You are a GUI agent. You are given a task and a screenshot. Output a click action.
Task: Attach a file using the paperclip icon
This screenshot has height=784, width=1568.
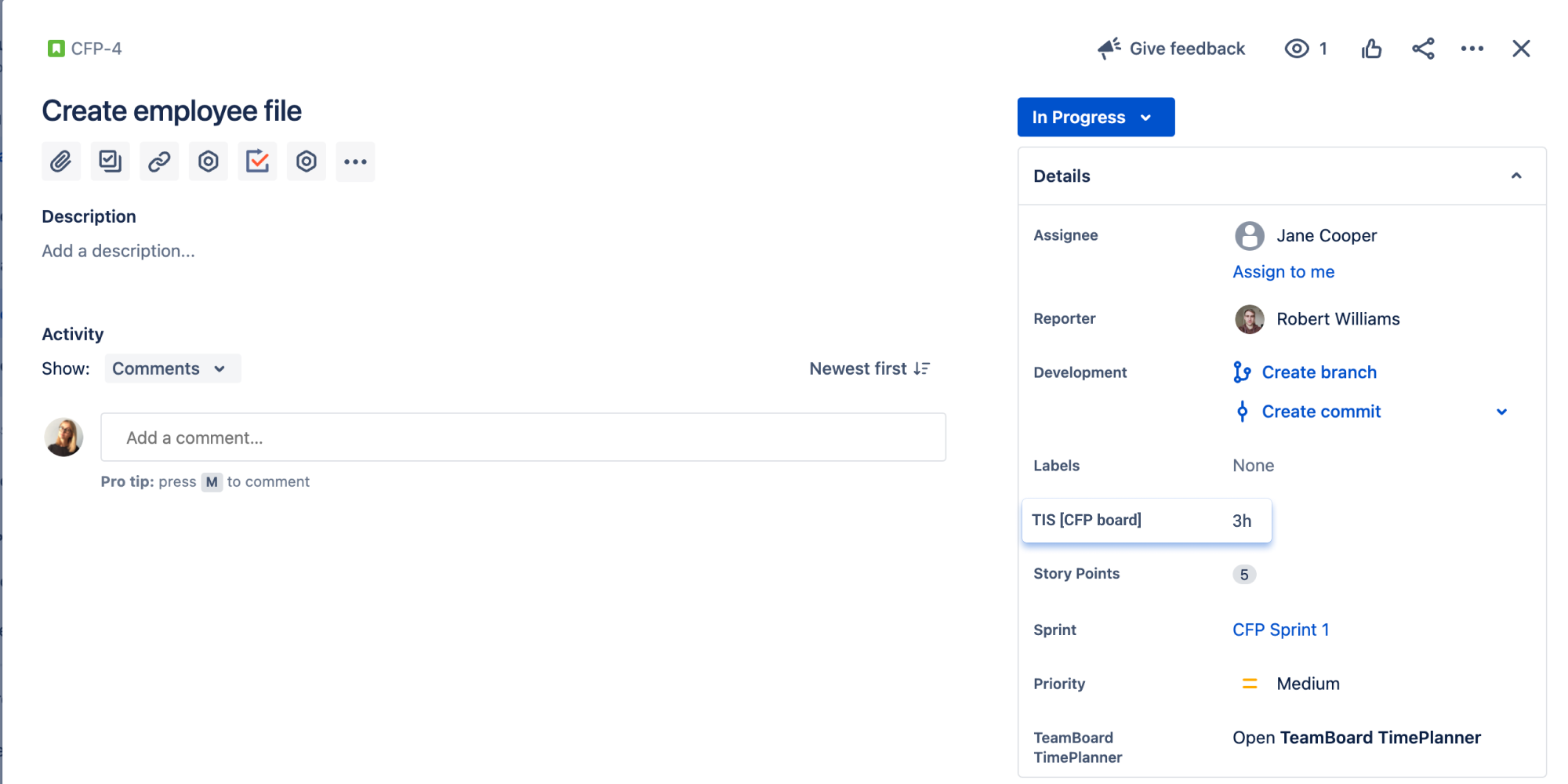(x=60, y=161)
